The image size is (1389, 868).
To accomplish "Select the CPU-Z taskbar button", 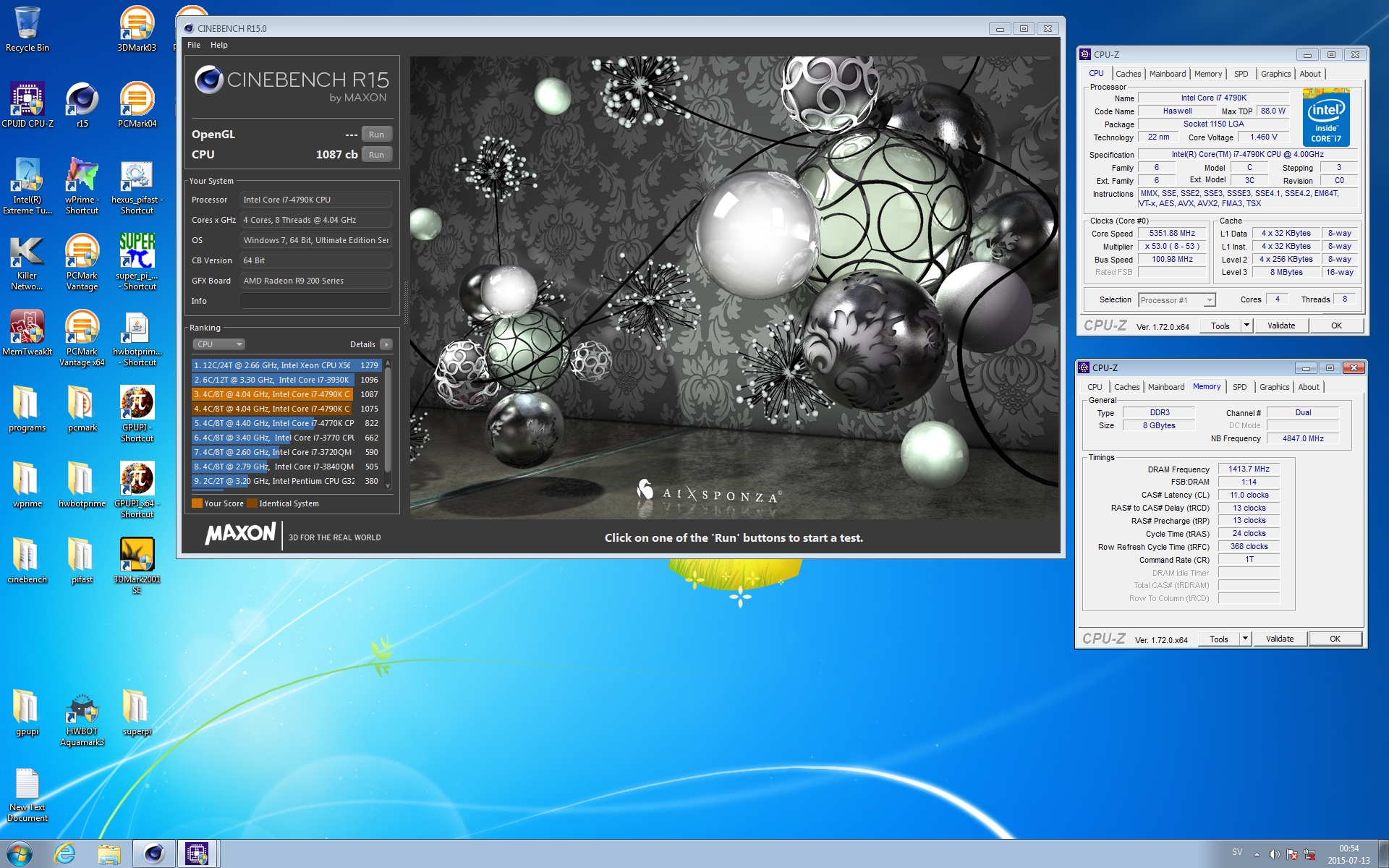I will coord(197,854).
